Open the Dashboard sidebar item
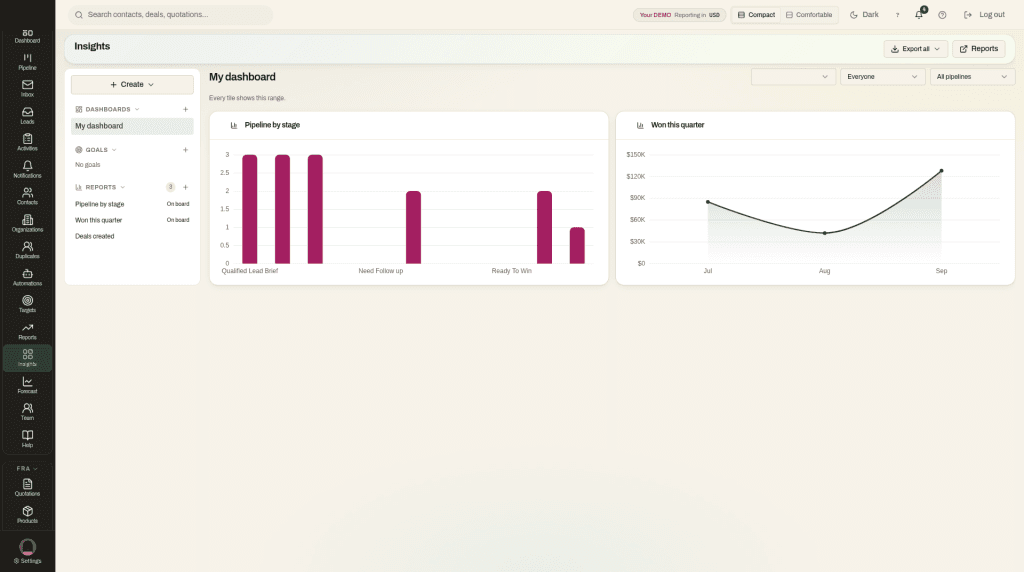Screen dimensions: 1024x572 pos(27,36)
